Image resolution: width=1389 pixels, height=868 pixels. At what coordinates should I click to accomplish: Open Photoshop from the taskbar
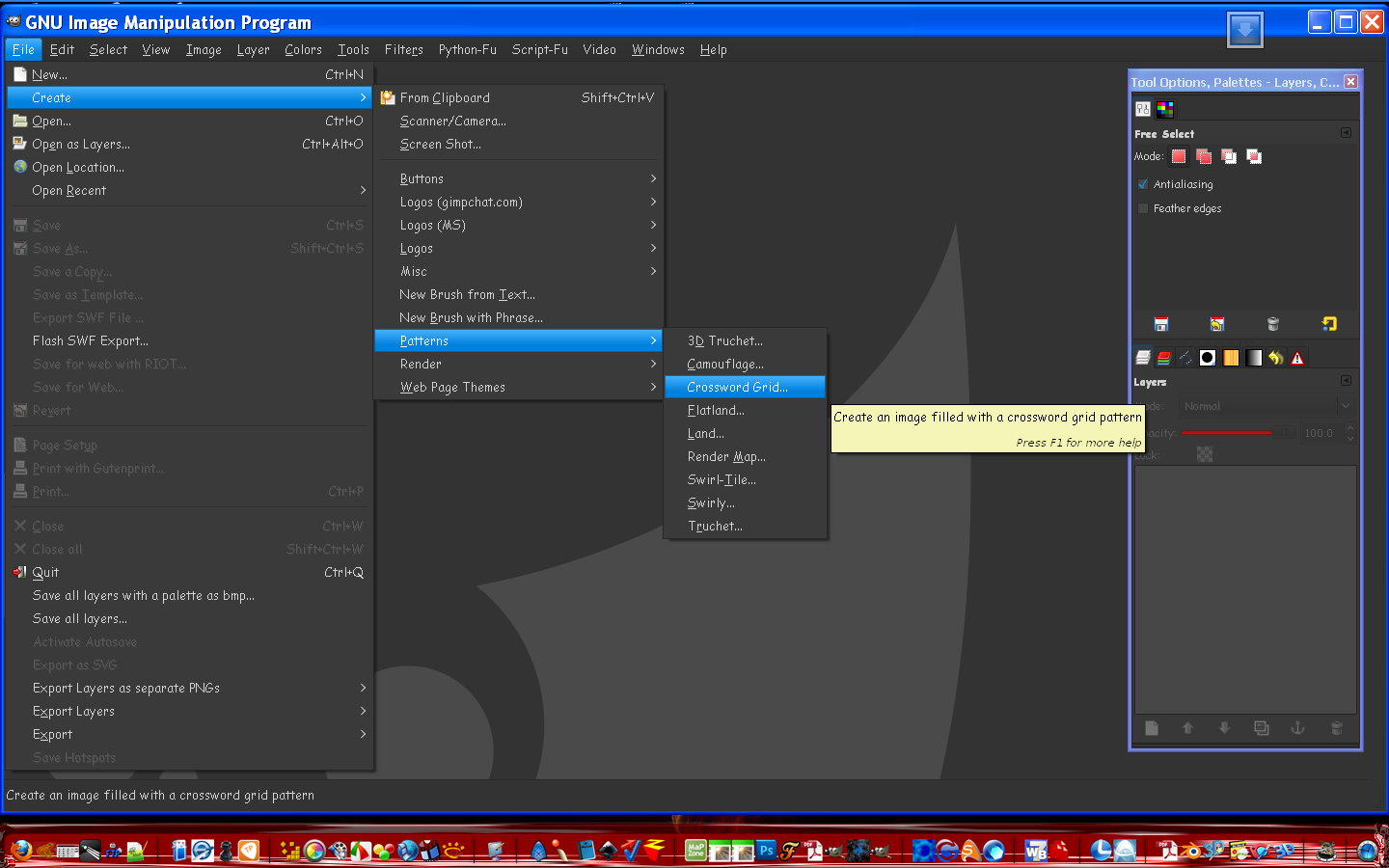[766, 850]
